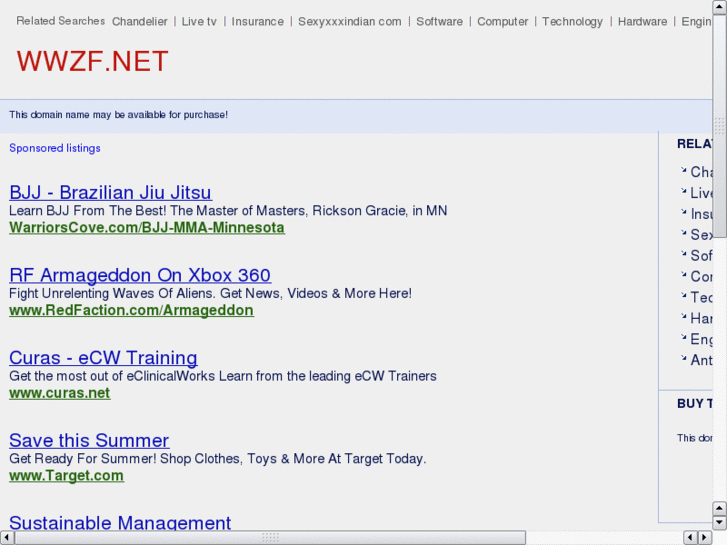Open the Technology related search link

point(573,22)
